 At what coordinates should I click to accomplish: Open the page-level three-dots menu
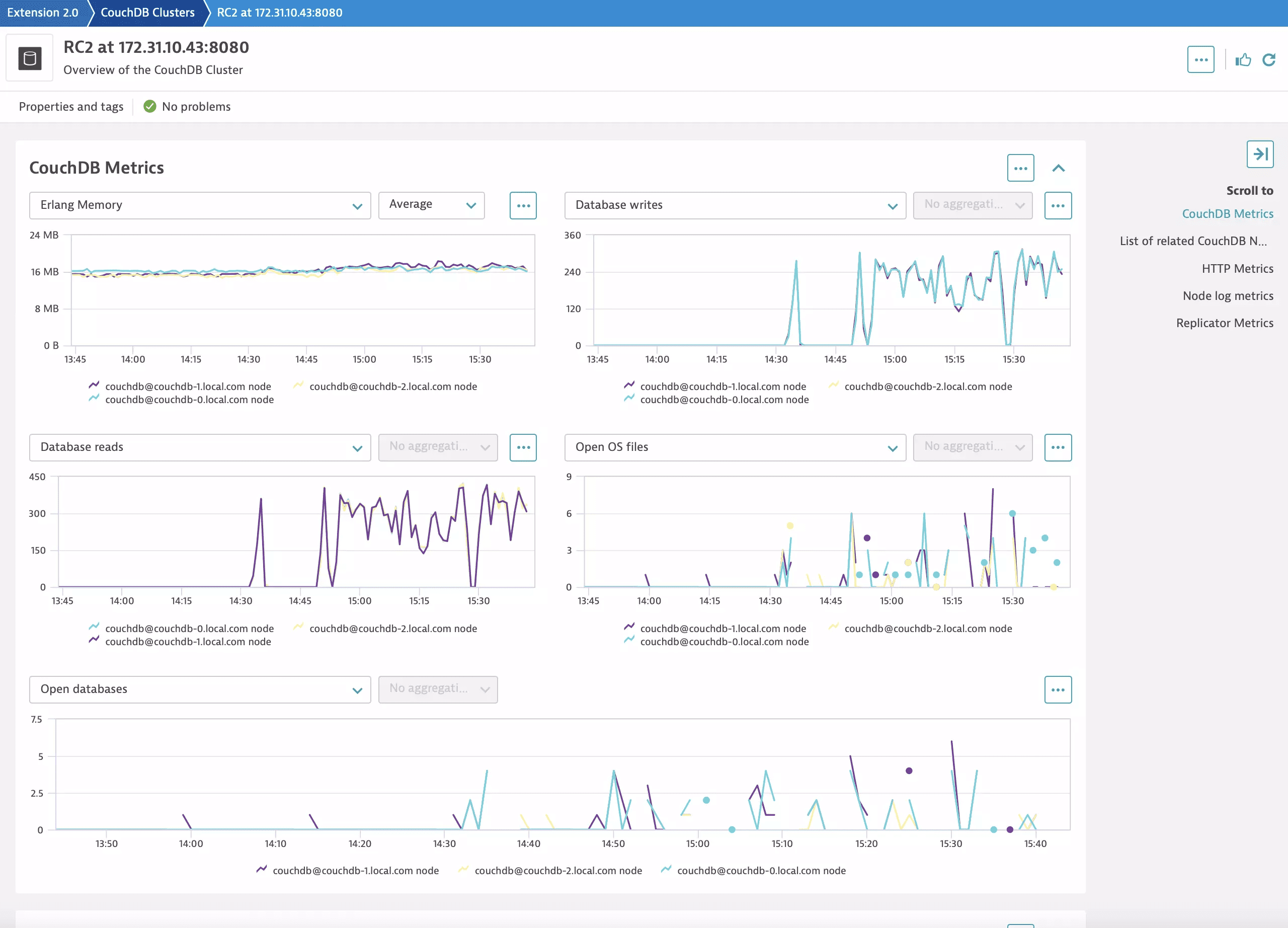[x=1200, y=59]
